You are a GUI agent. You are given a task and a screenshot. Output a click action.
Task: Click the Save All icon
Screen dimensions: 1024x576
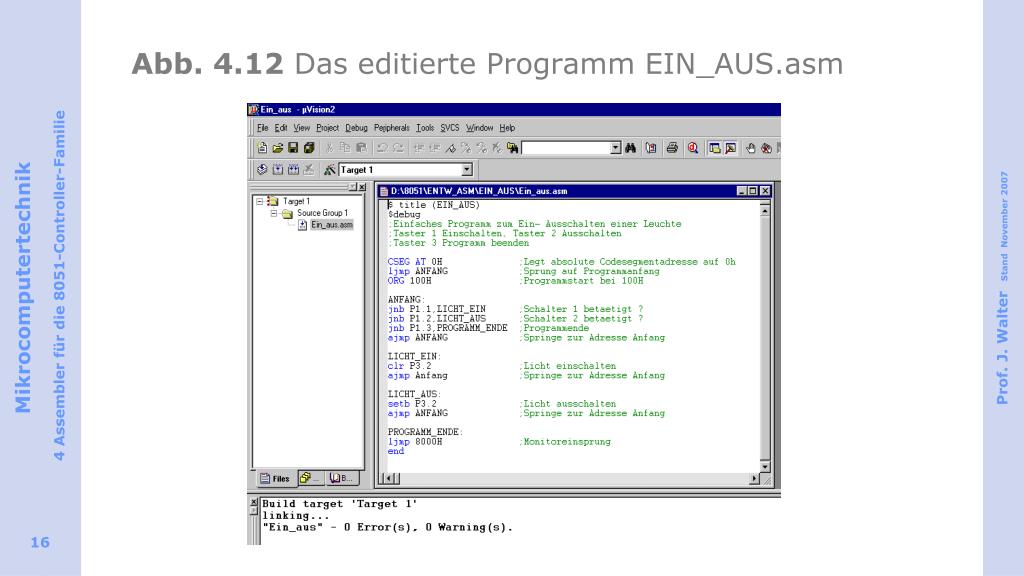coord(309,148)
